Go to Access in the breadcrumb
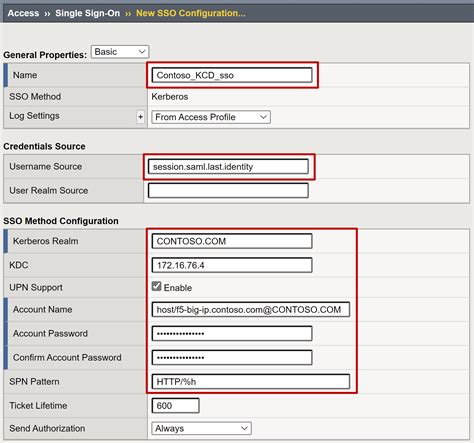 (x=23, y=13)
